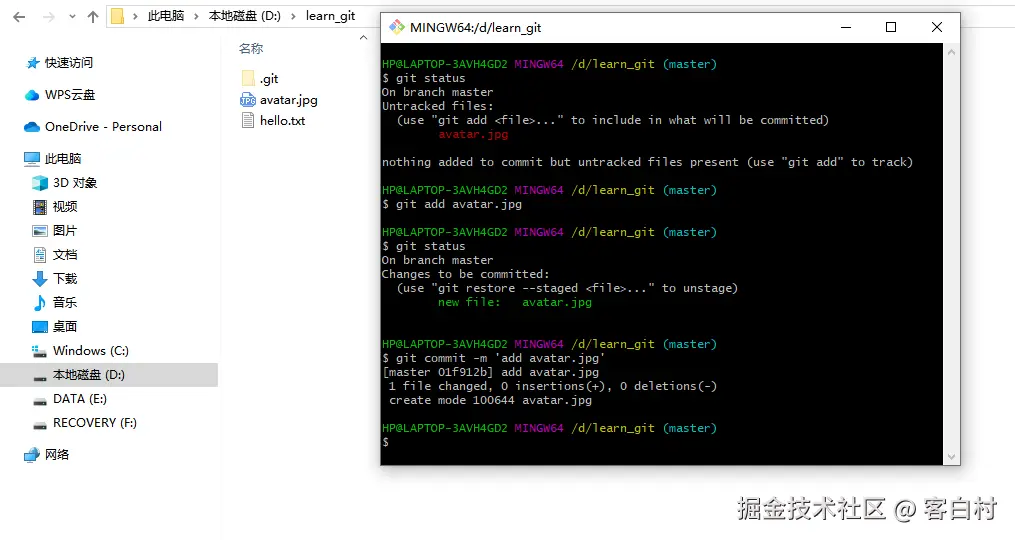Sort files by 名称 column header
Image resolution: width=1015 pixels, height=540 pixels.
click(251, 49)
